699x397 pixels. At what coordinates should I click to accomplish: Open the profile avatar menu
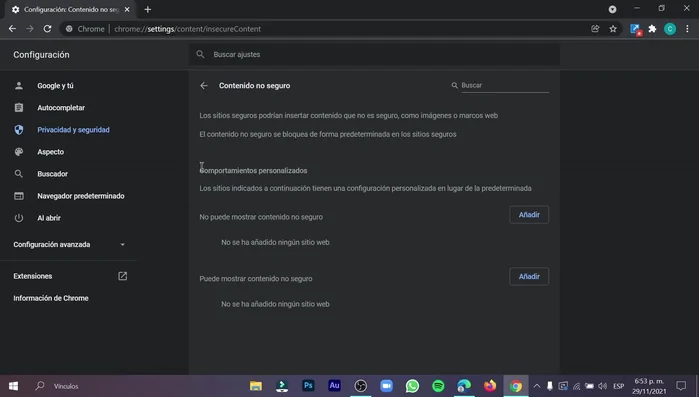tap(670, 29)
